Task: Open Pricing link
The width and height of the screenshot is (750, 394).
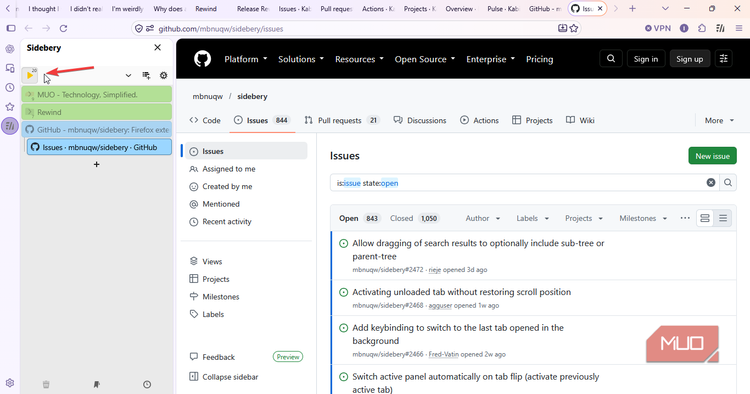Action: coord(540,59)
